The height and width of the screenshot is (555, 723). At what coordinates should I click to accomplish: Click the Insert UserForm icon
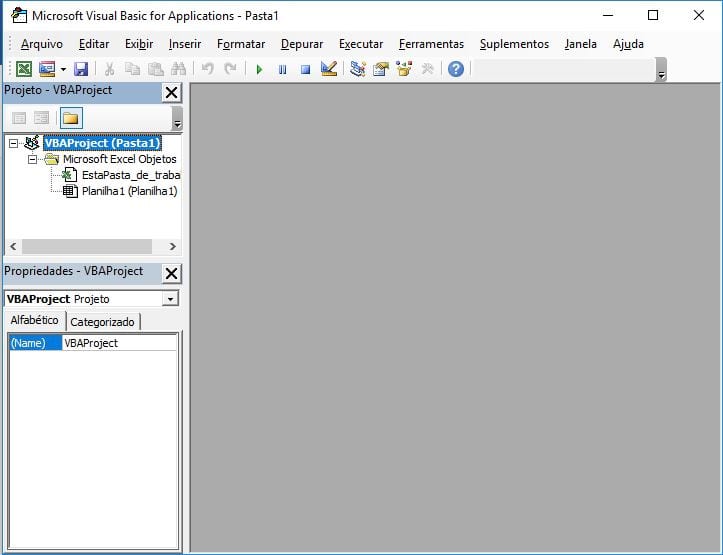(47, 69)
